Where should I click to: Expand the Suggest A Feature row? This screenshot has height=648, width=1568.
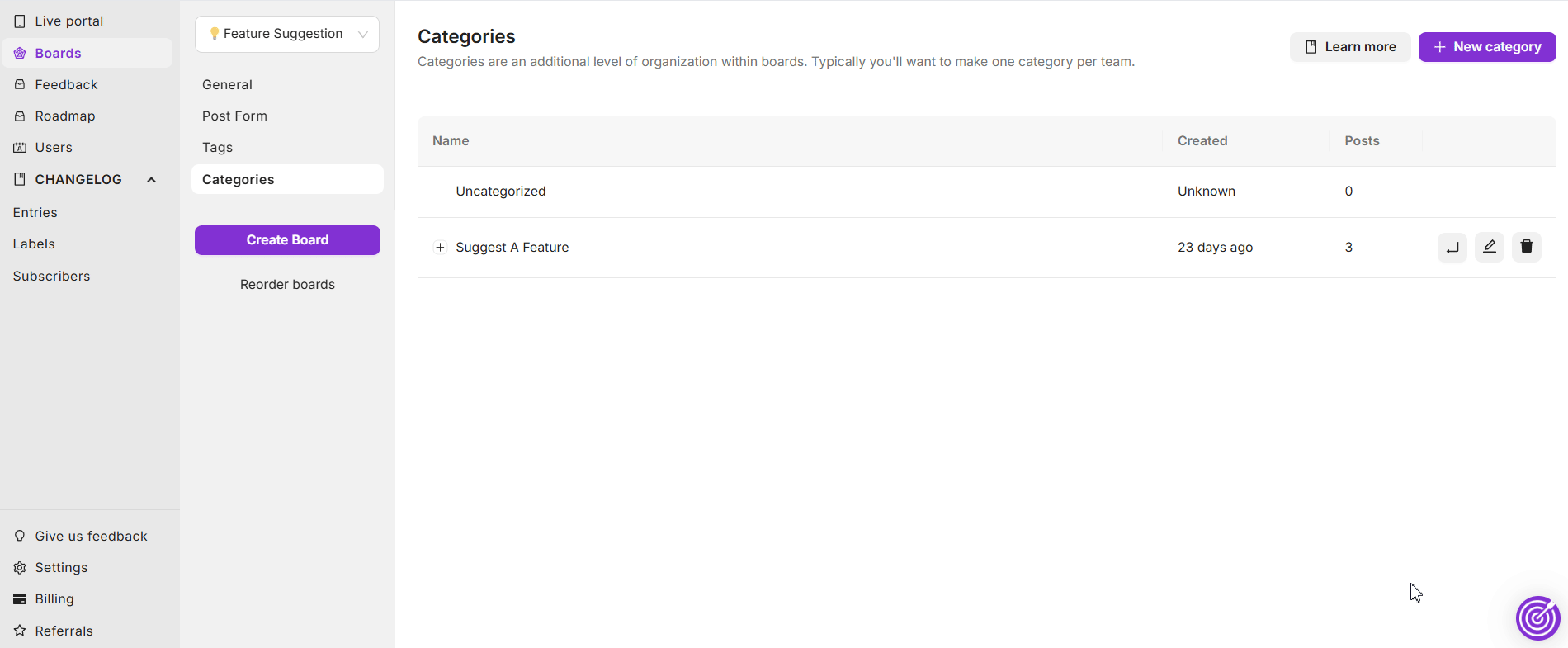coord(440,248)
